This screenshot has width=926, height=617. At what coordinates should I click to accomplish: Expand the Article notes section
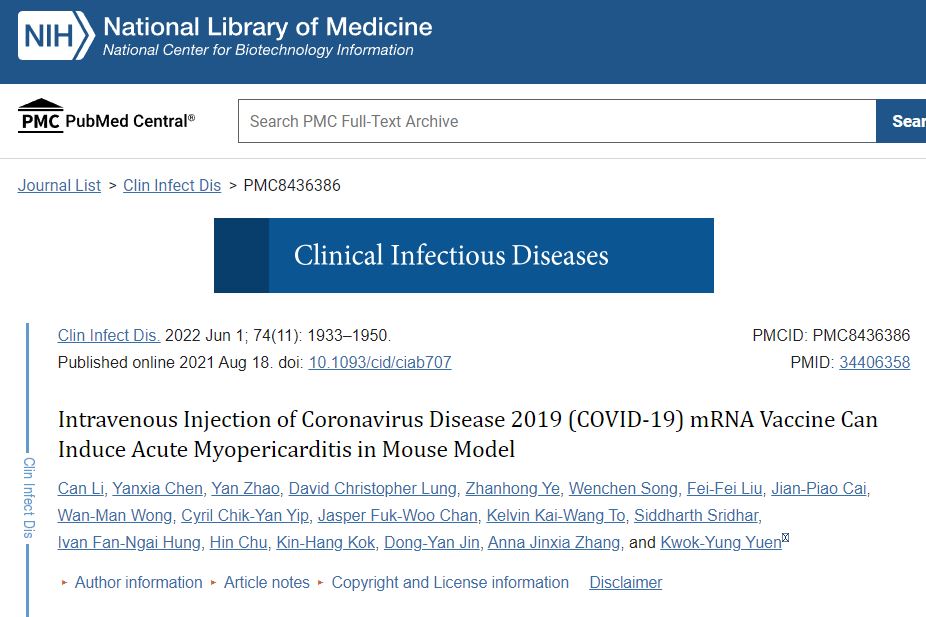266,582
